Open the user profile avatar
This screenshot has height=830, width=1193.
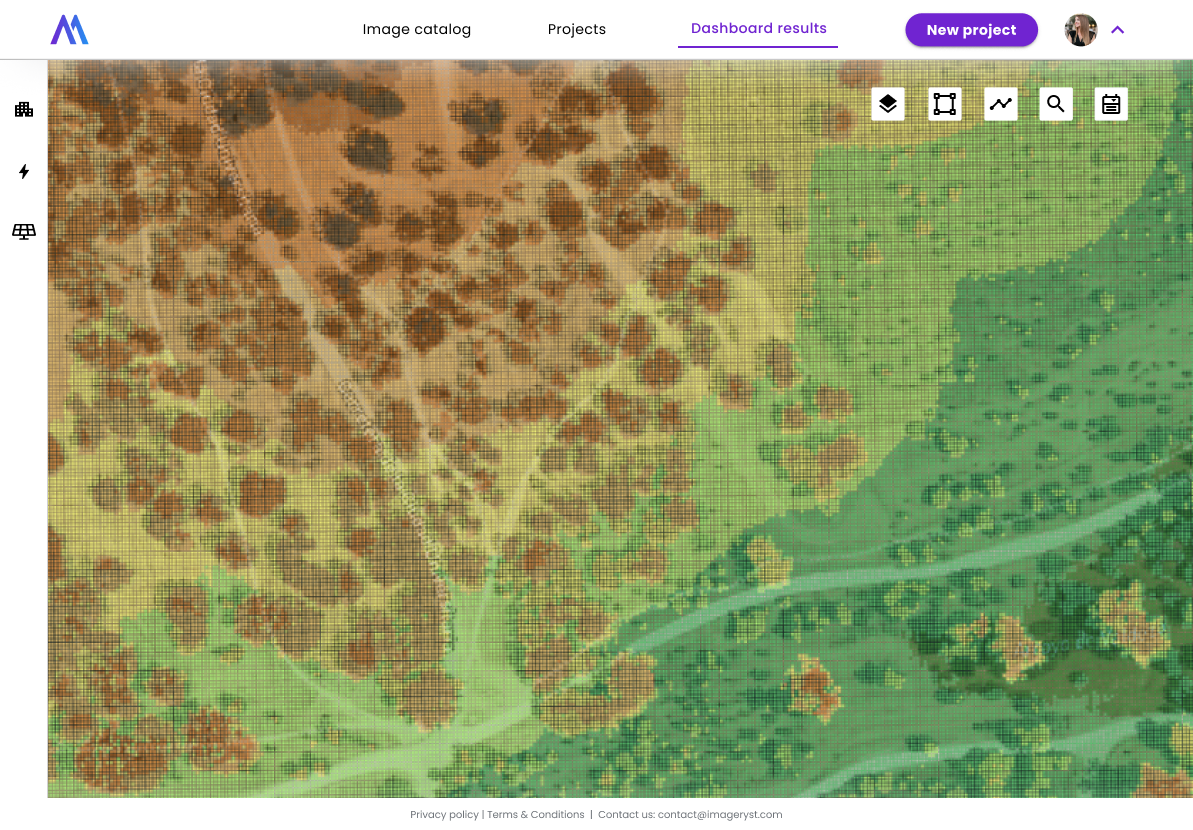1080,30
